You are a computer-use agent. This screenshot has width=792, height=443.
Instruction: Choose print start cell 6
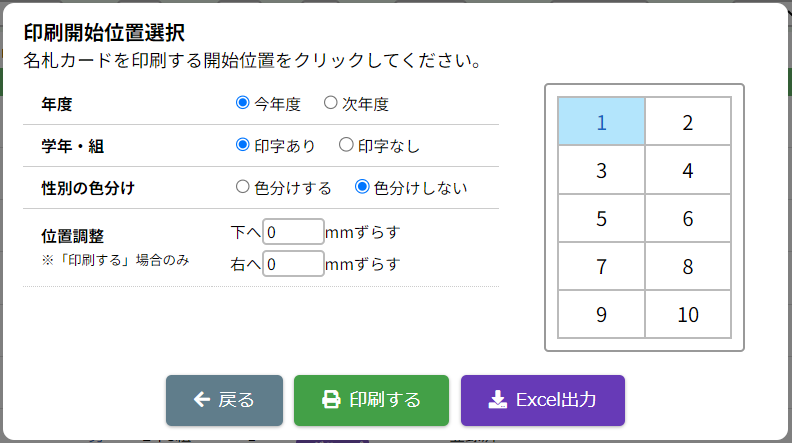pos(688,219)
